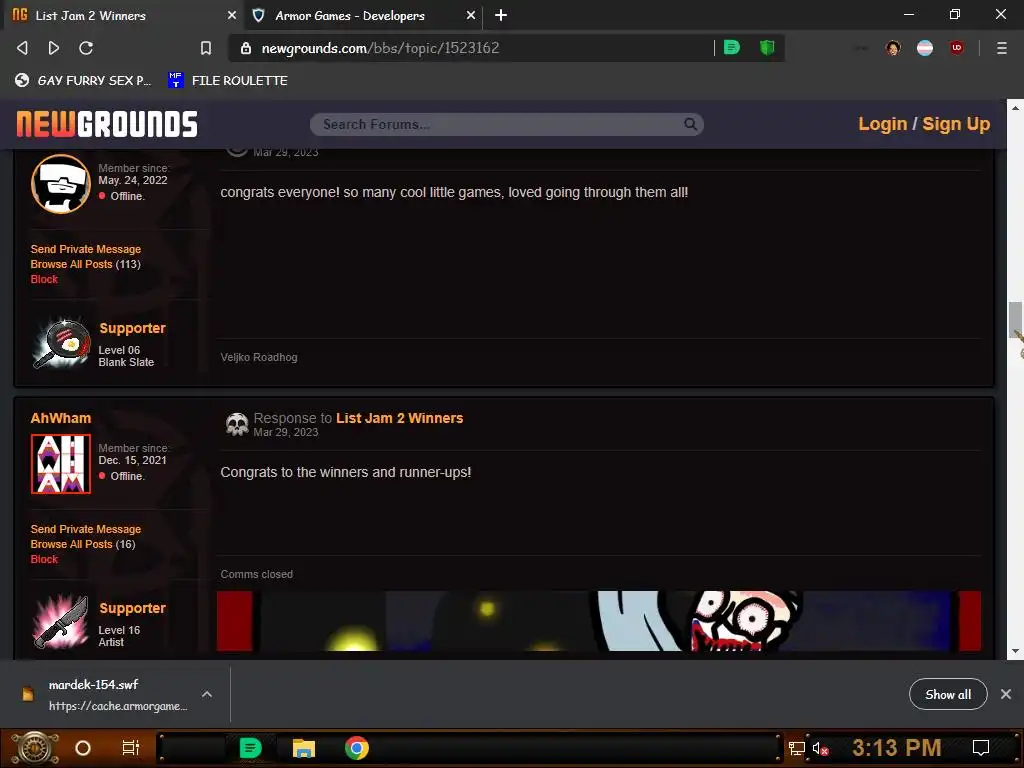Show all downloads
The height and width of the screenshot is (768, 1024).
tap(948, 694)
